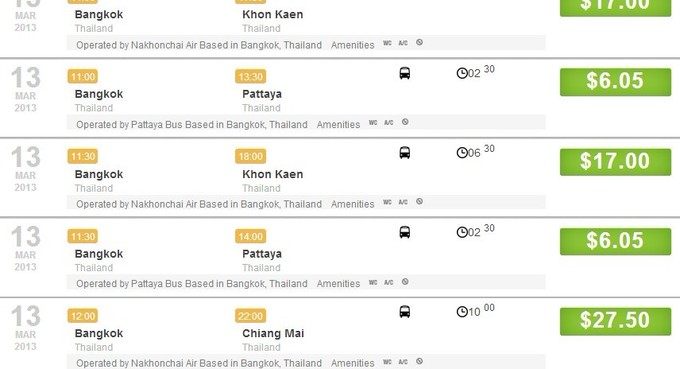Click WC amenity icon on 11:00 Pattaya row
The width and height of the screenshot is (680, 369).
373,123
